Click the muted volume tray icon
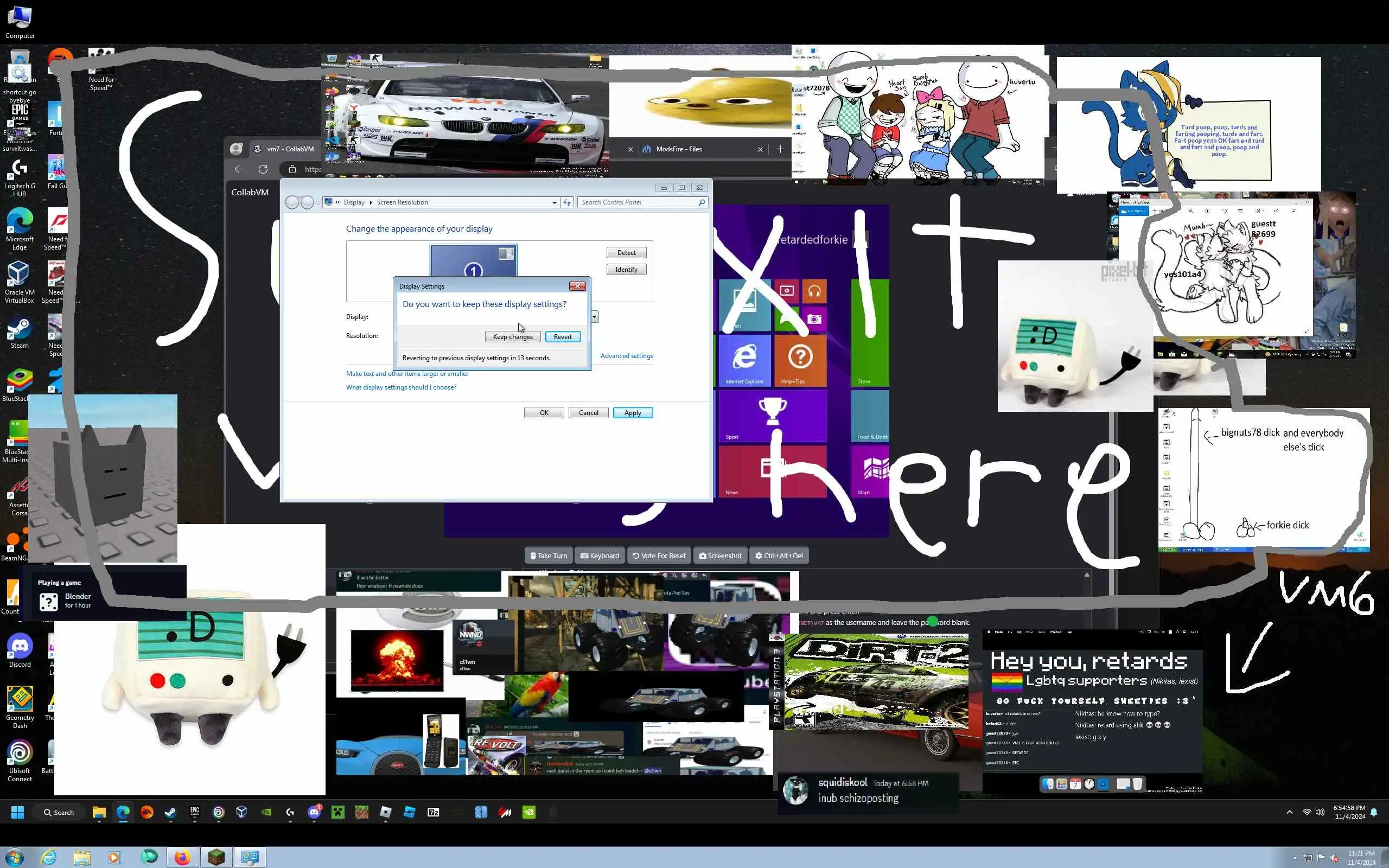Image resolution: width=1389 pixels, height=868 pixels. (x=1335, y=858)
